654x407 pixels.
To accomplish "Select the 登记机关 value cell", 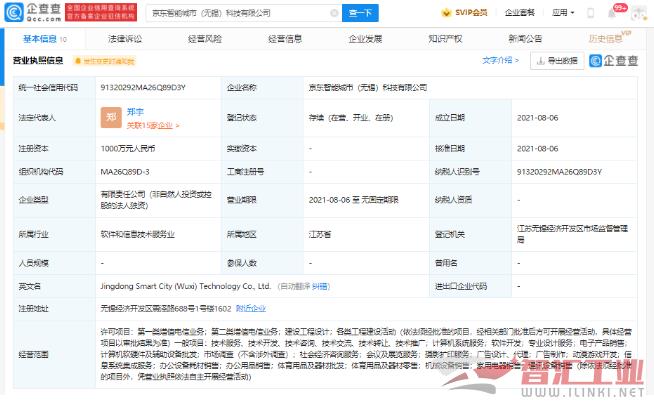I will click(572, 234).
